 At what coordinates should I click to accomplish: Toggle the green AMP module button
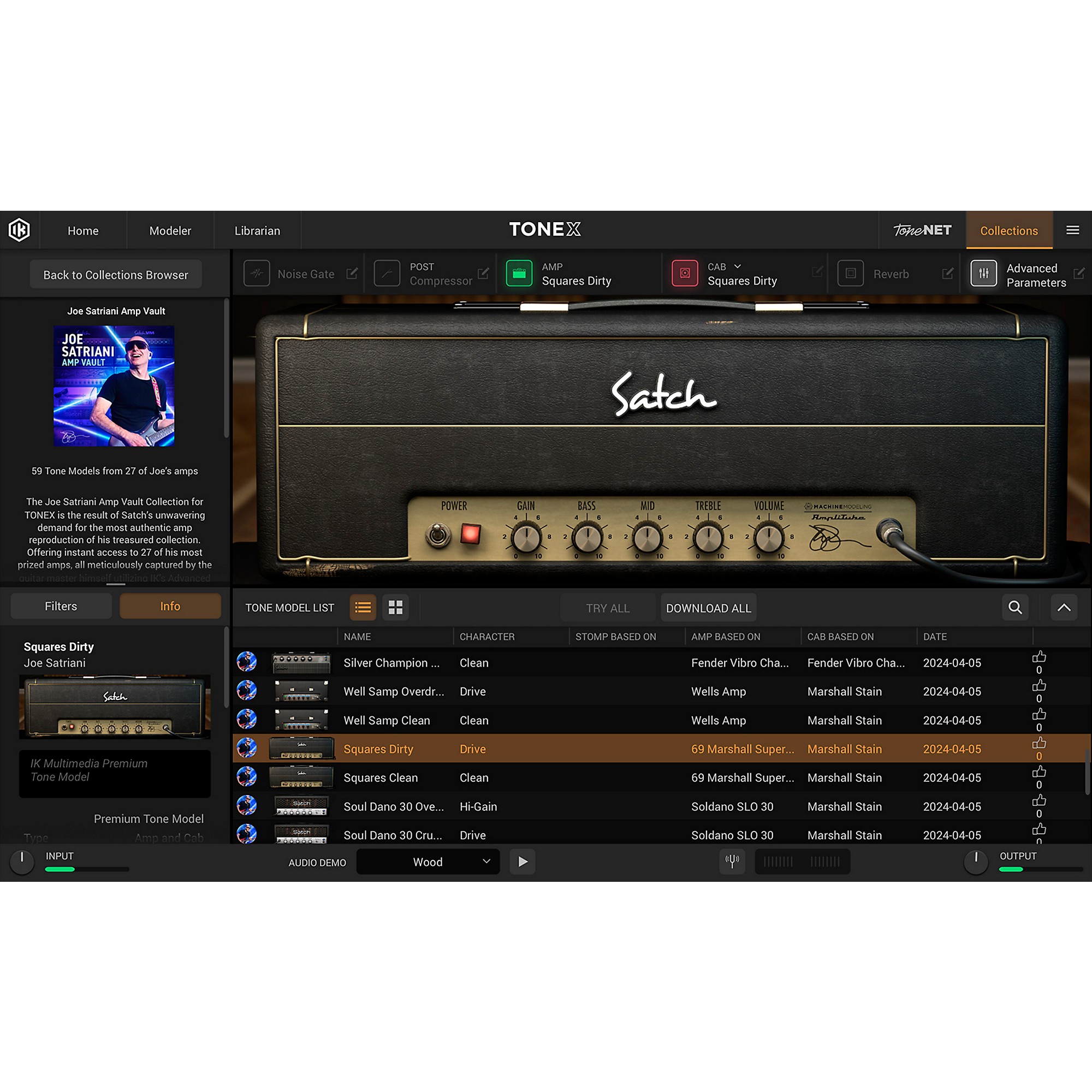coord(519,274)
